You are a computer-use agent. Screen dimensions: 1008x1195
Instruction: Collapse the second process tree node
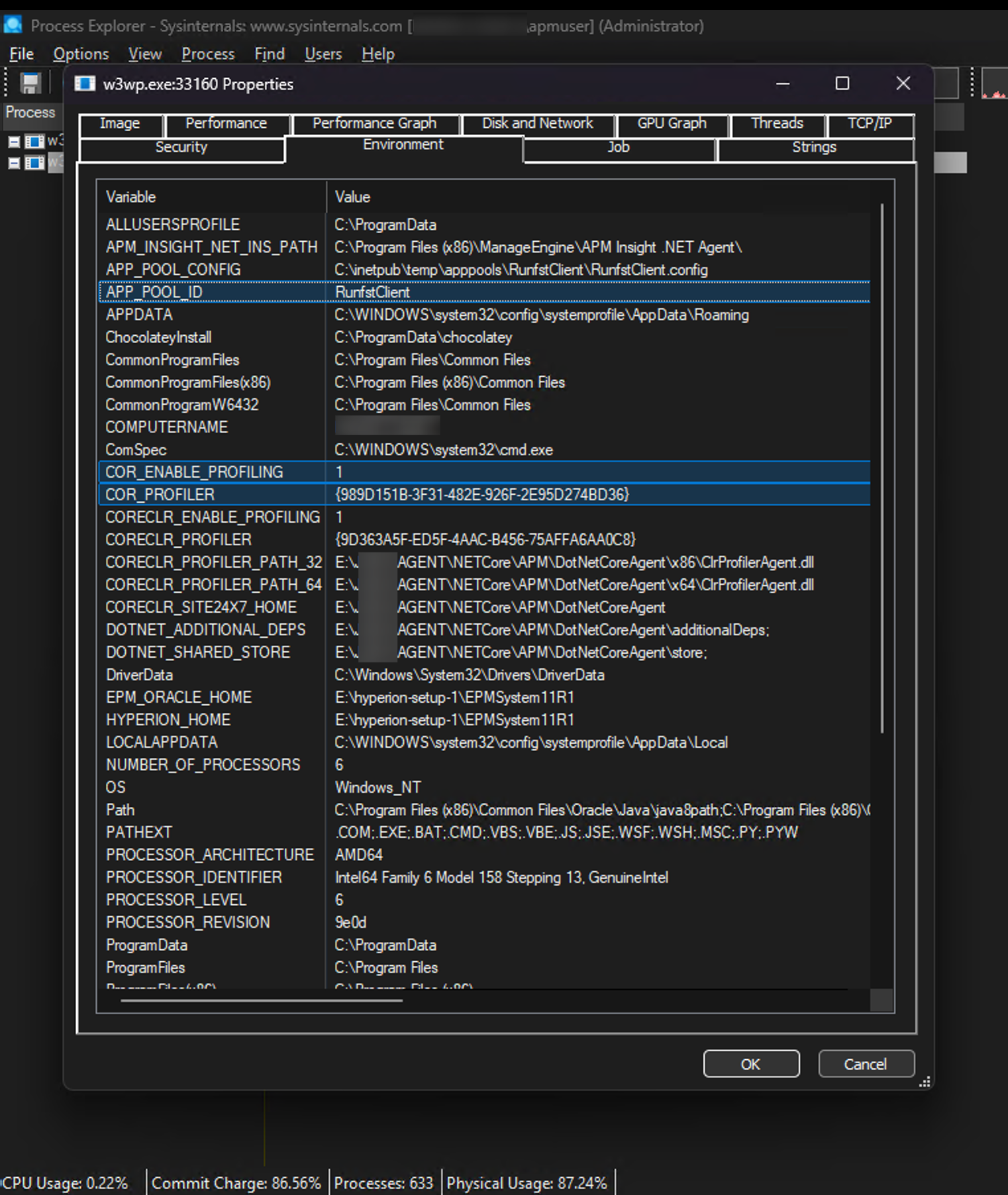pos(14,163)
